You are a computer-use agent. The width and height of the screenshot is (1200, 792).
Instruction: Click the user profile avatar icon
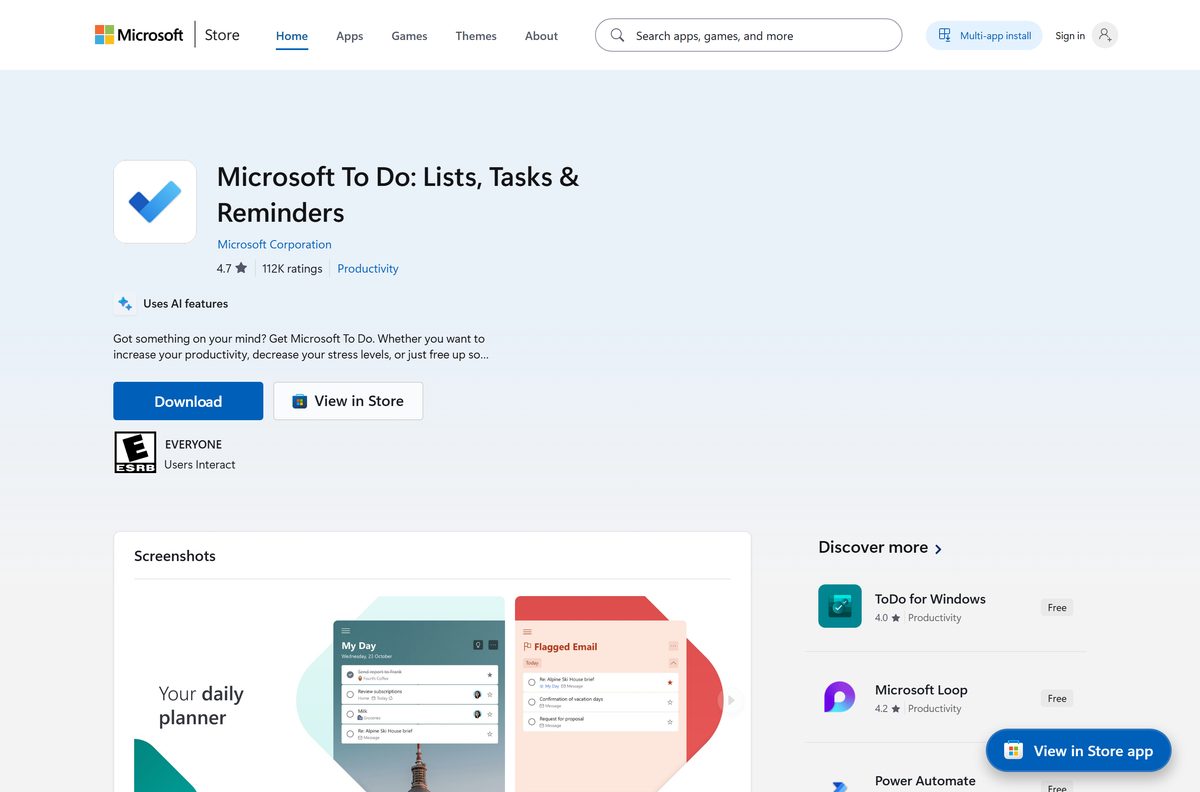pyautogui.click(x=1104, y=35)
